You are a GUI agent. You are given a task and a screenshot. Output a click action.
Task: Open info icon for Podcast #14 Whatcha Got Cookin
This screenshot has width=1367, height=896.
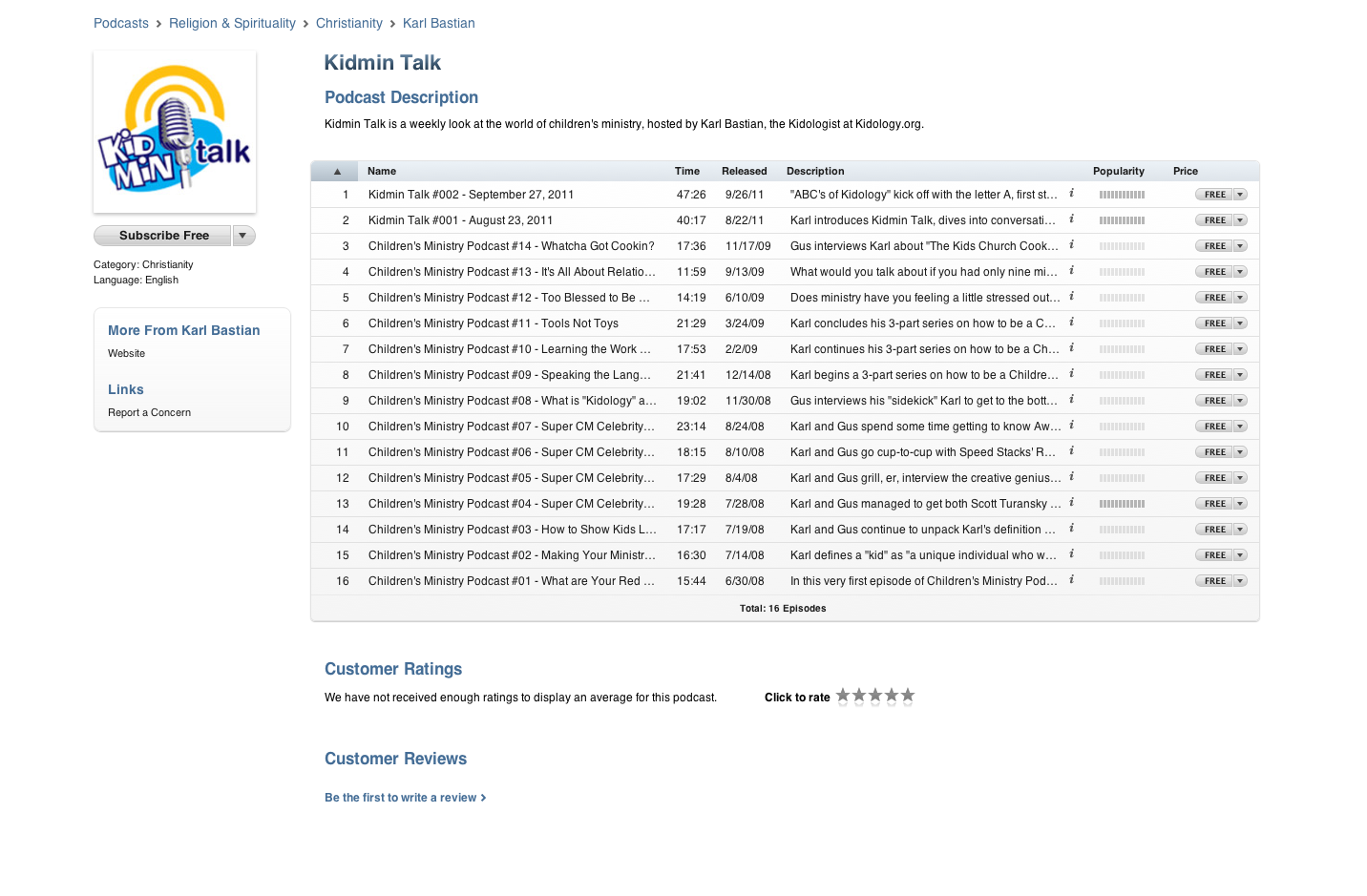pos(1071,245)
